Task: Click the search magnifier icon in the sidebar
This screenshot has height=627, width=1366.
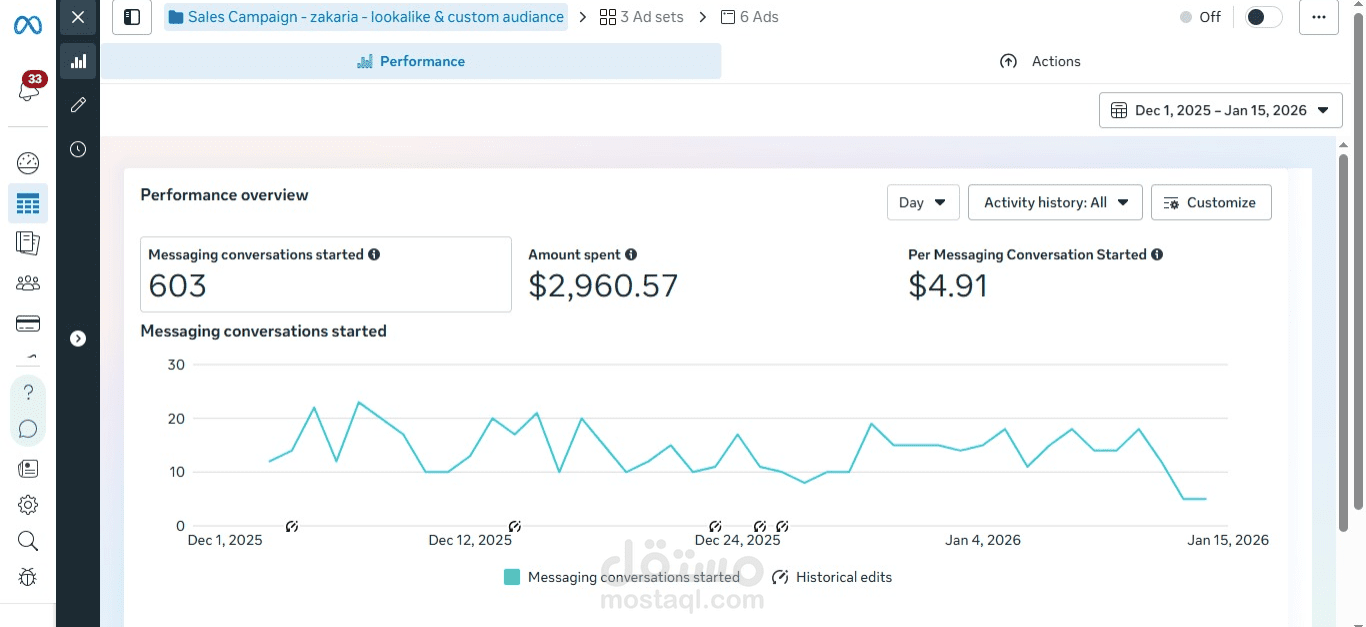Action: tap(28, 541)
